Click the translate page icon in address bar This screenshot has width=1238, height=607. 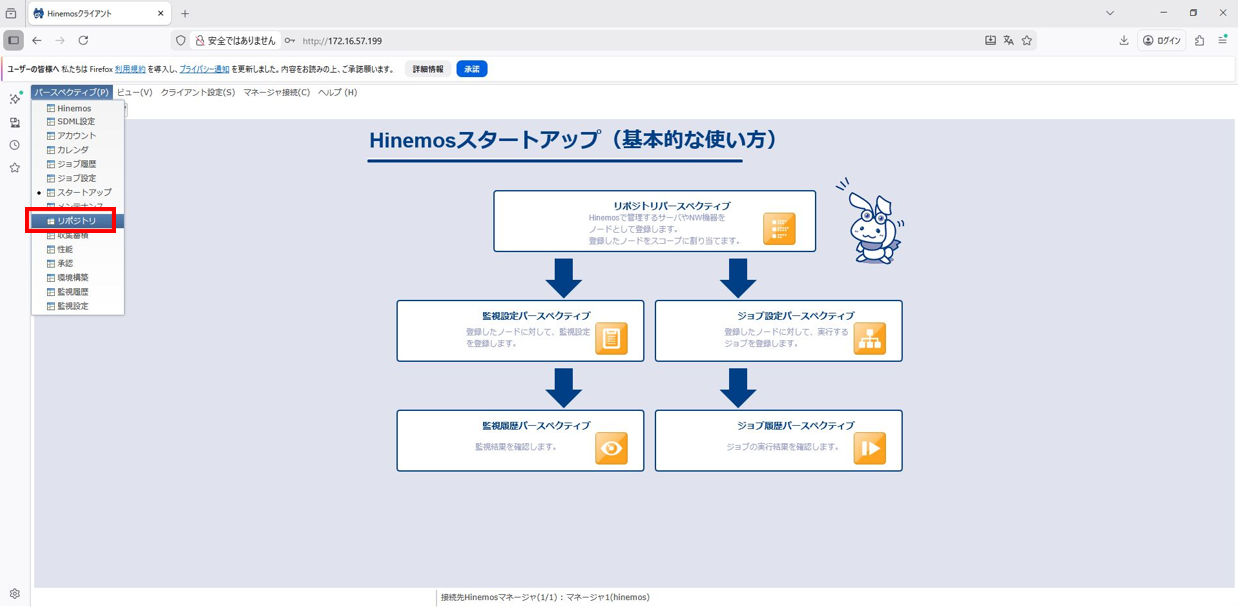(x=1008, y=41)
